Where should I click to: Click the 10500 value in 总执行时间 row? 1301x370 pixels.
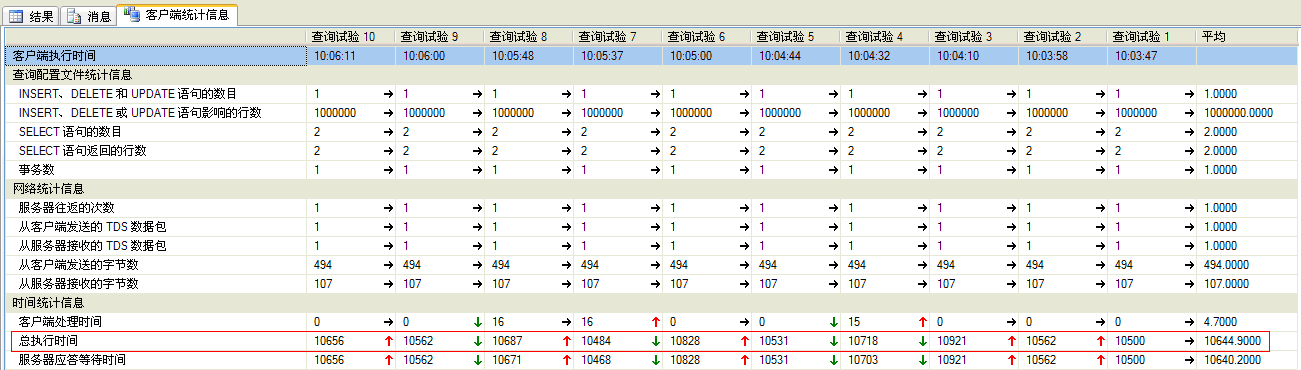coord(1130,340)
